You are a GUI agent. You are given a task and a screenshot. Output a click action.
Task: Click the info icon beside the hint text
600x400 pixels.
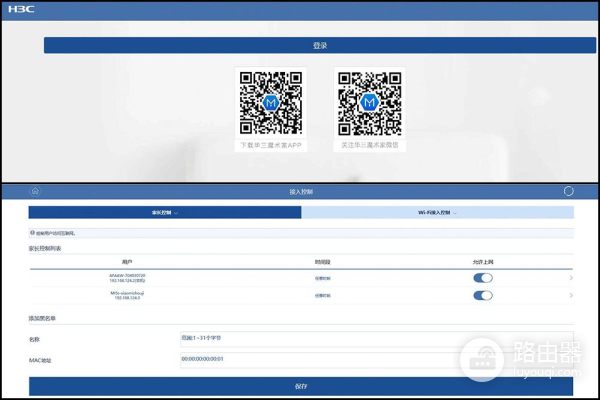coord(33,233)
